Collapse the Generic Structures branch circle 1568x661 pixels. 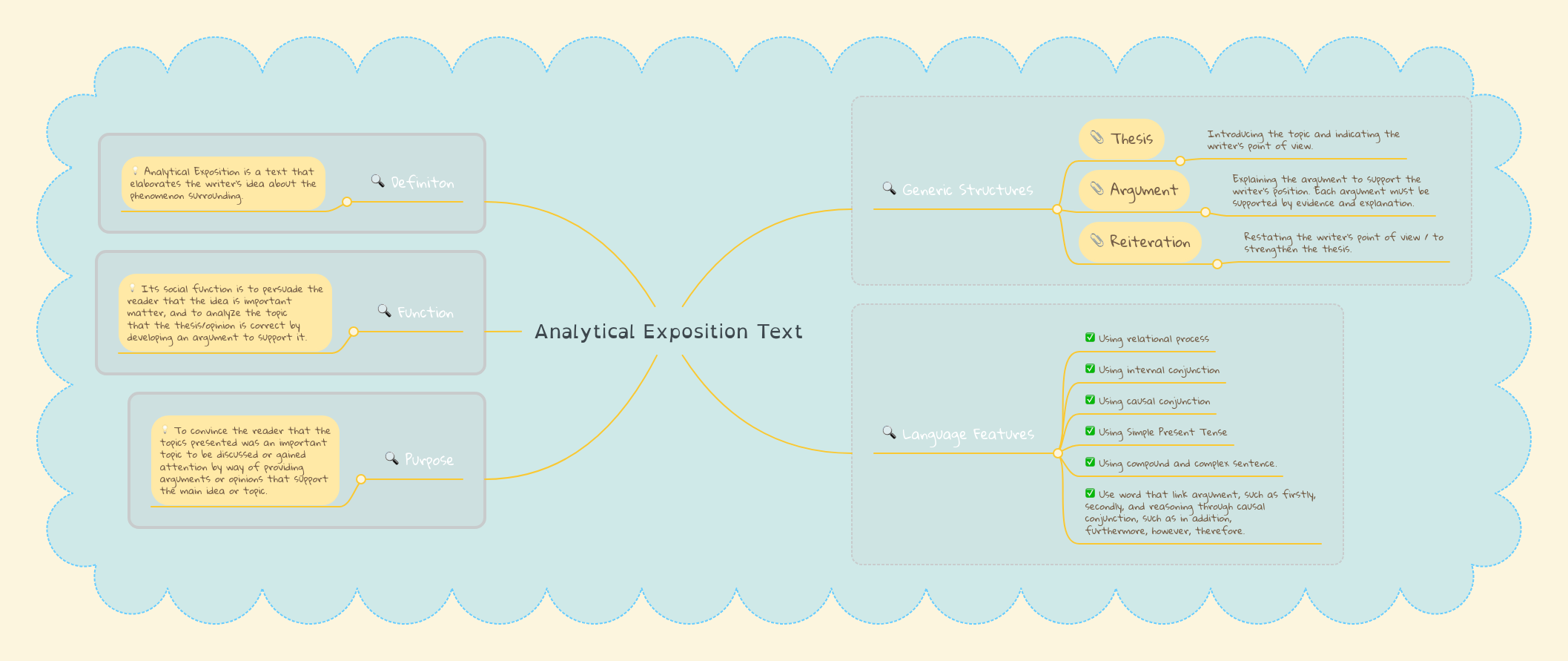pyautogui.click(x=1057, y=210)
